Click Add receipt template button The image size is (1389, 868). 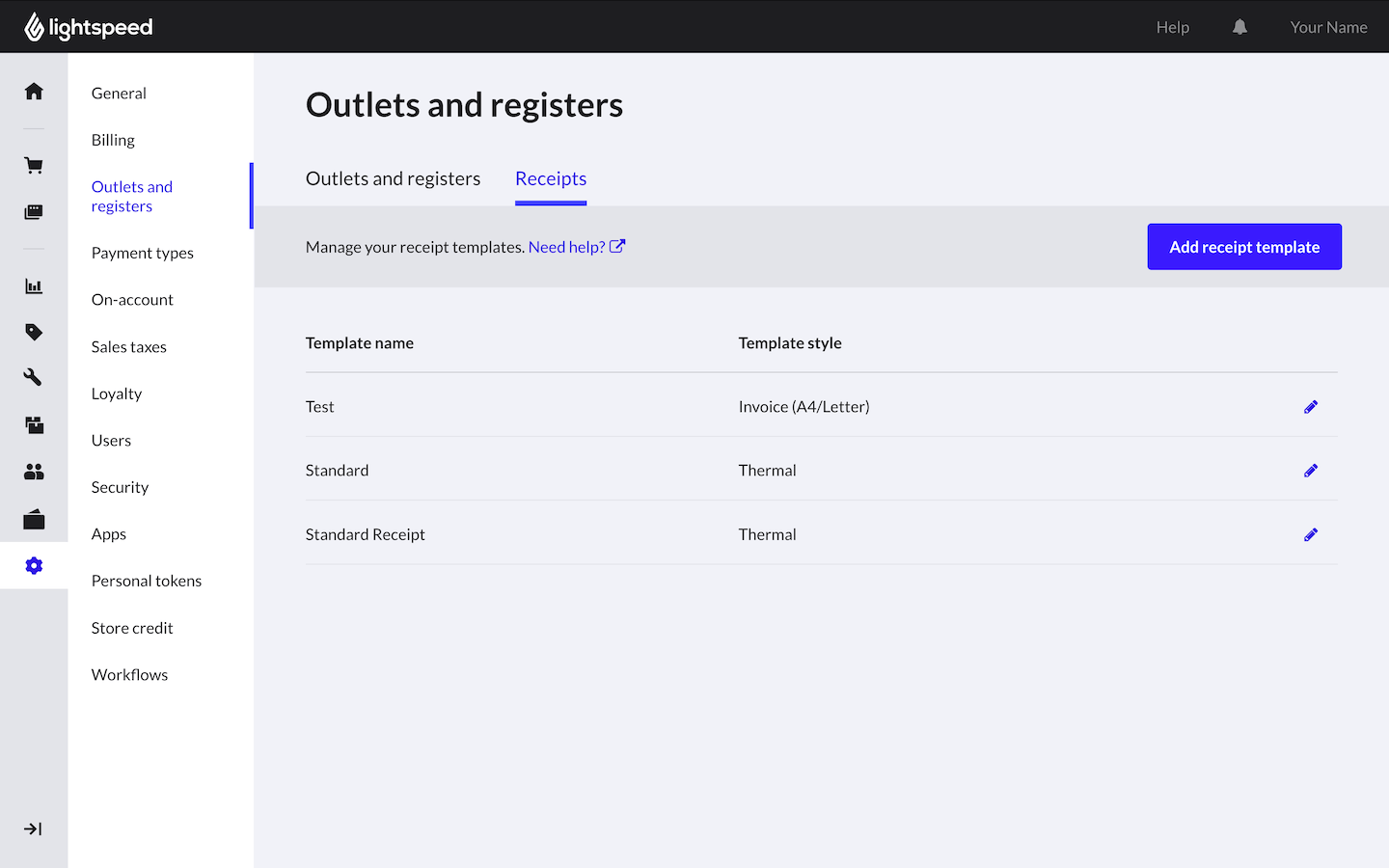coord(1243,247)
